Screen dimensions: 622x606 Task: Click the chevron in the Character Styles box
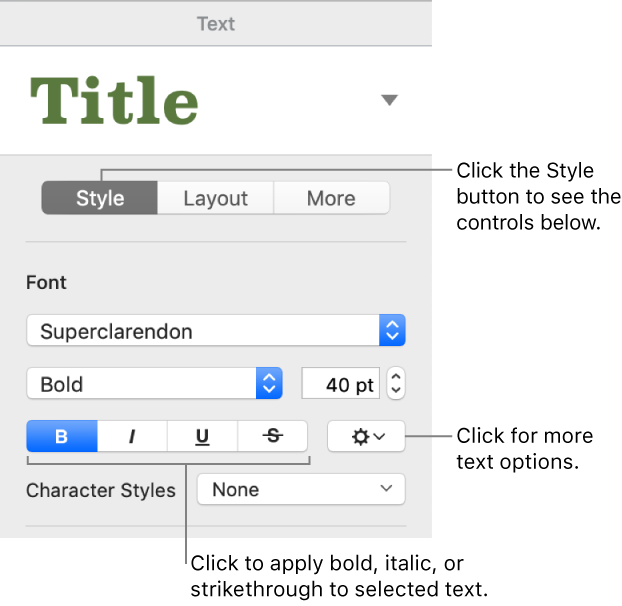[x=386, y=490]
